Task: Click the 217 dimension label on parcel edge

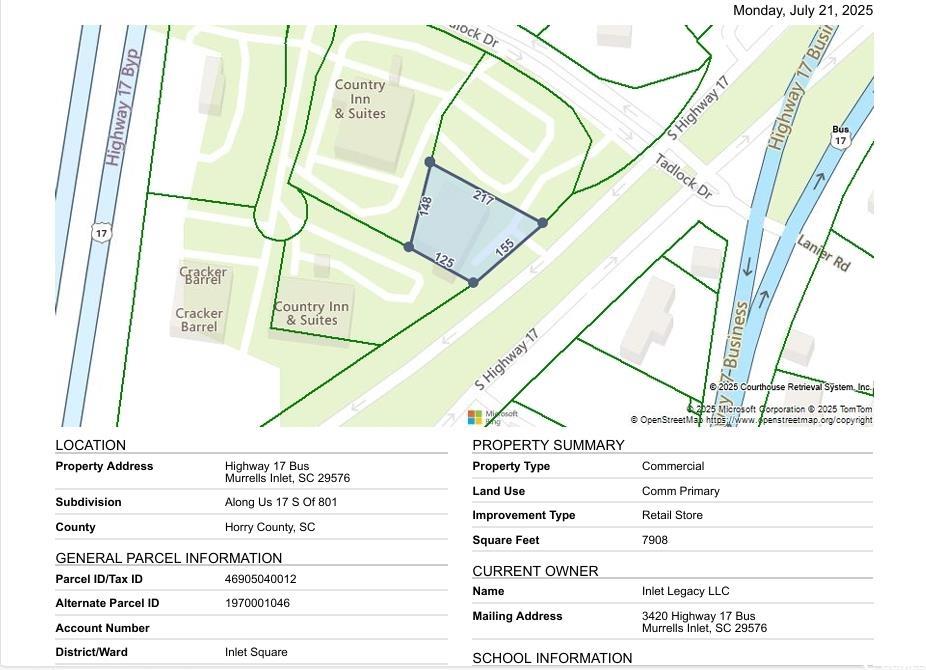Action: 484,198
